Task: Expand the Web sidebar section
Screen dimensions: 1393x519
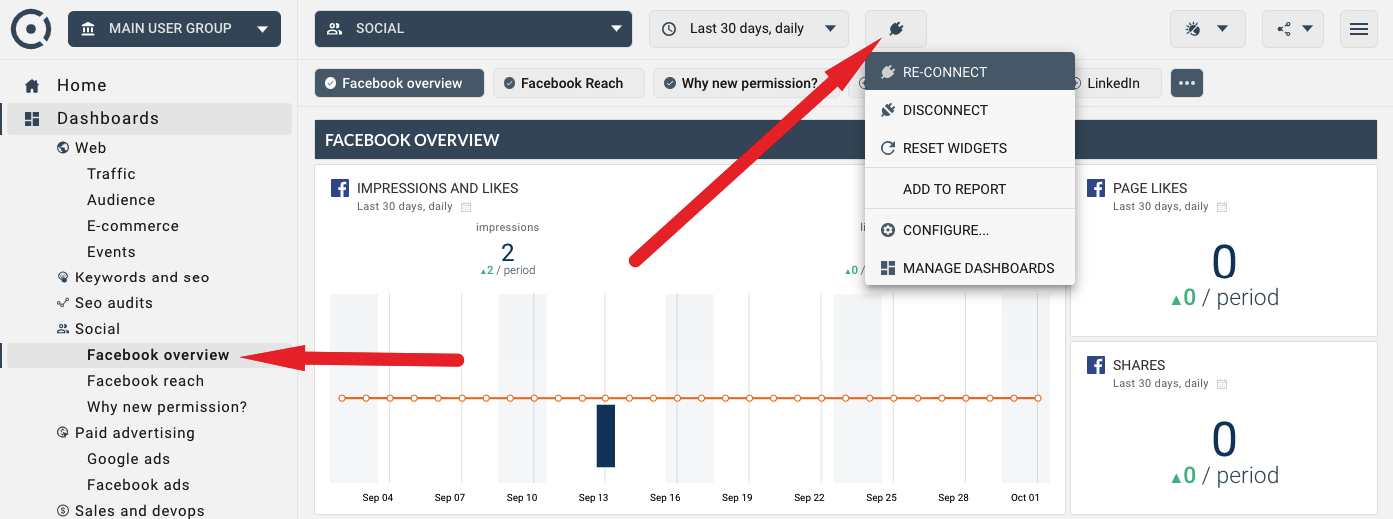Action: click(91, 148)
